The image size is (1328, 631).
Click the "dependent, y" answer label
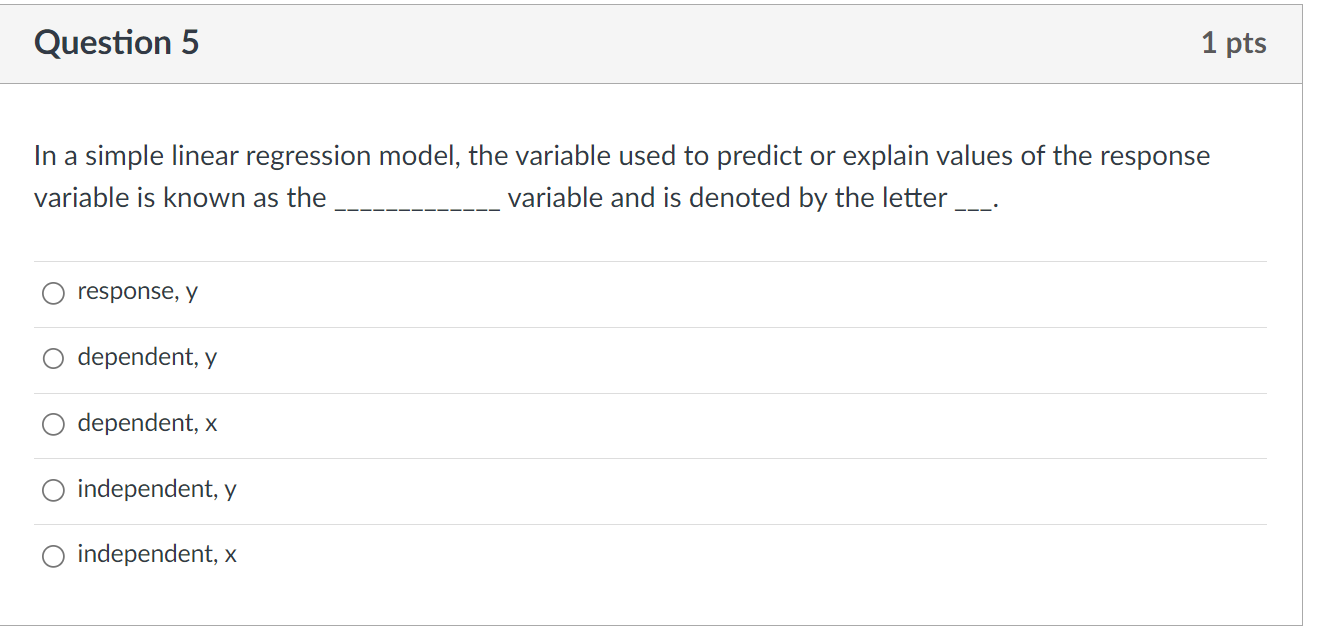pyautogui.click(x=148, y=357)
